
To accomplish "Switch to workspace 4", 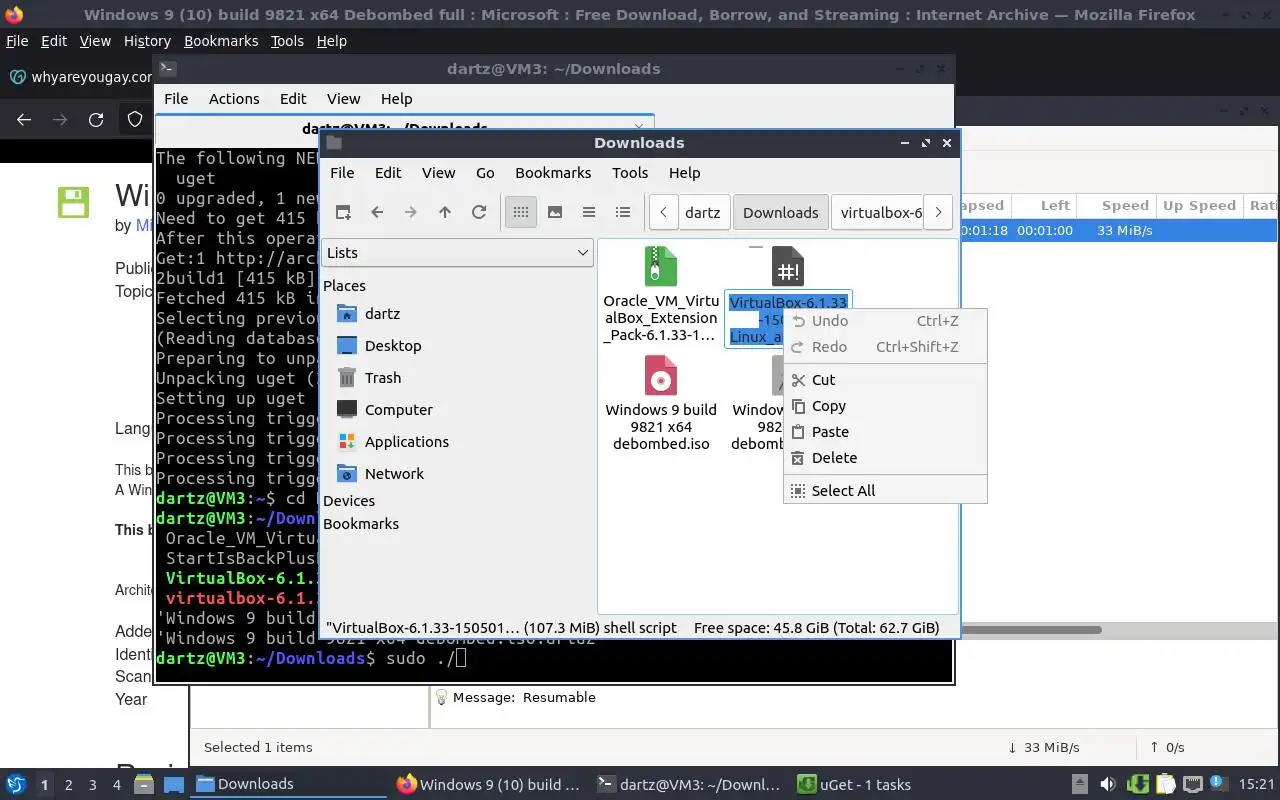I will [116, 785].
